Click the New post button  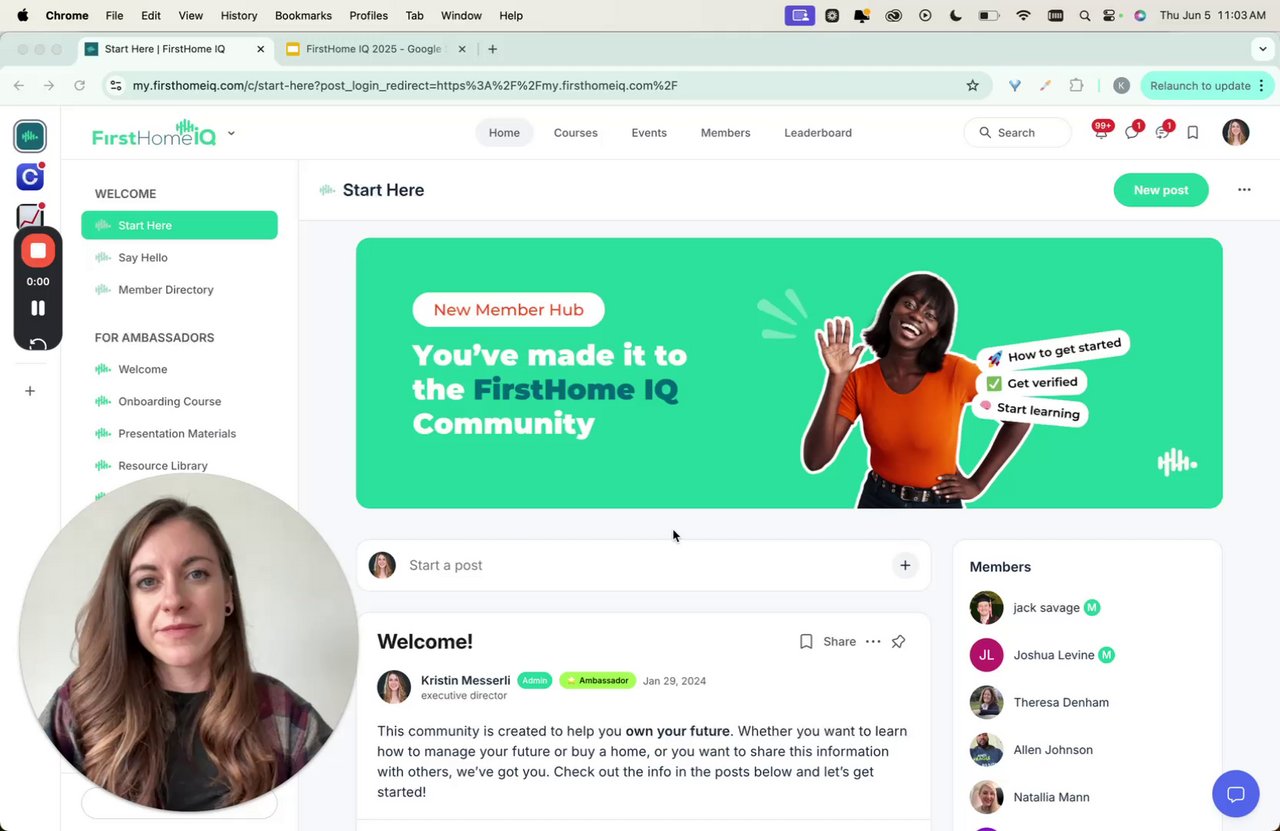(x=1161, y=190)
